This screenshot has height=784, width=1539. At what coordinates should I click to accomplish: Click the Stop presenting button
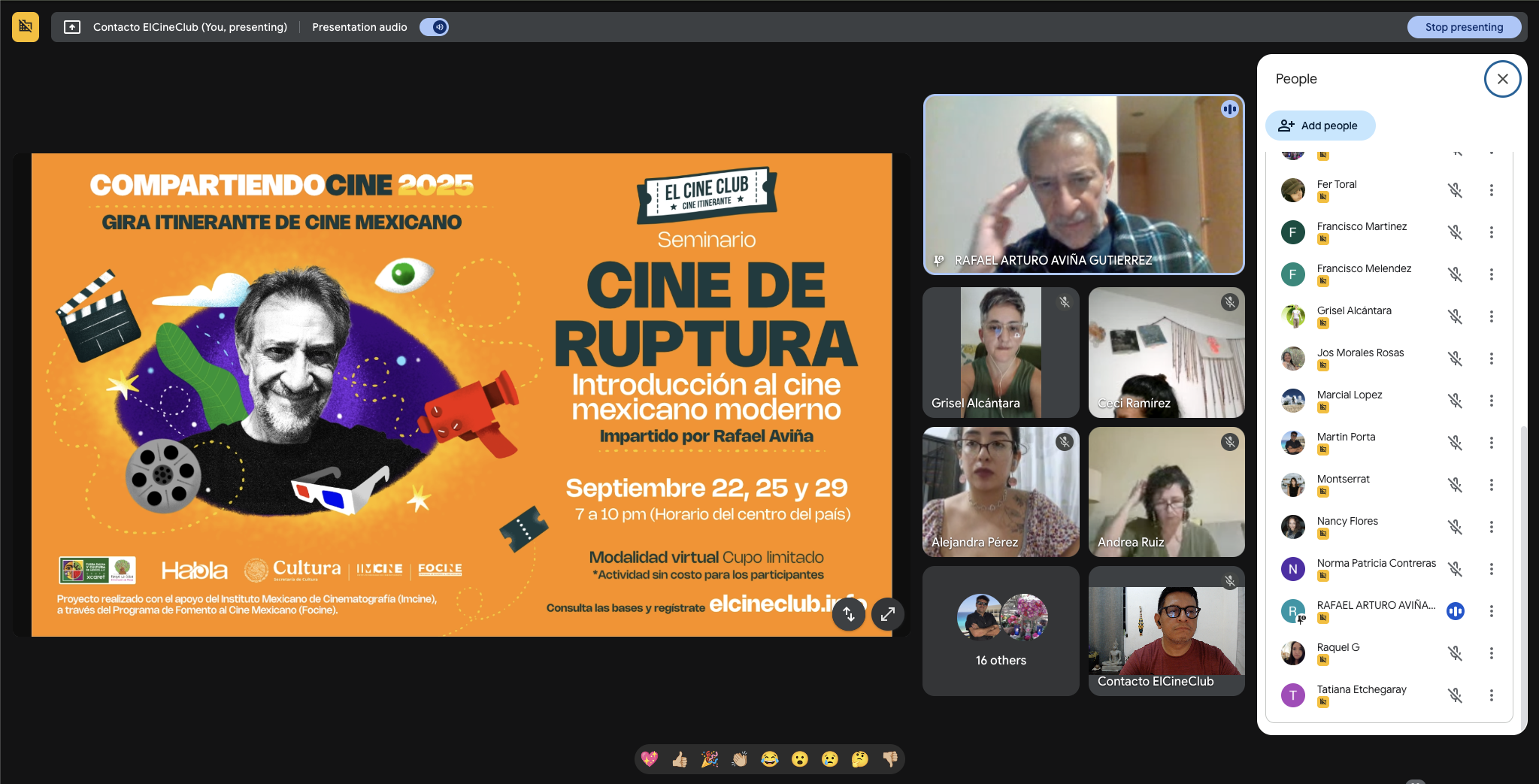pos(1464,27)
